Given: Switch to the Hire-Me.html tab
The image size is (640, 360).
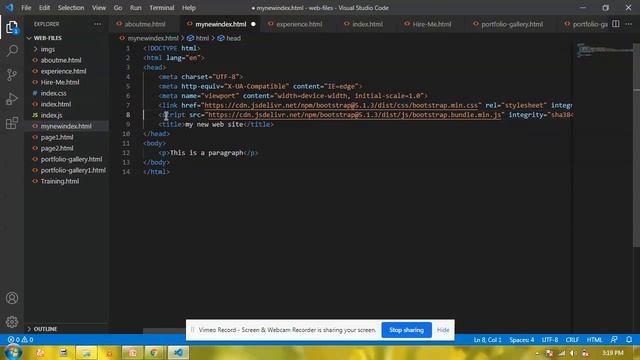Looking at the screenshot, I should point(431,24).
